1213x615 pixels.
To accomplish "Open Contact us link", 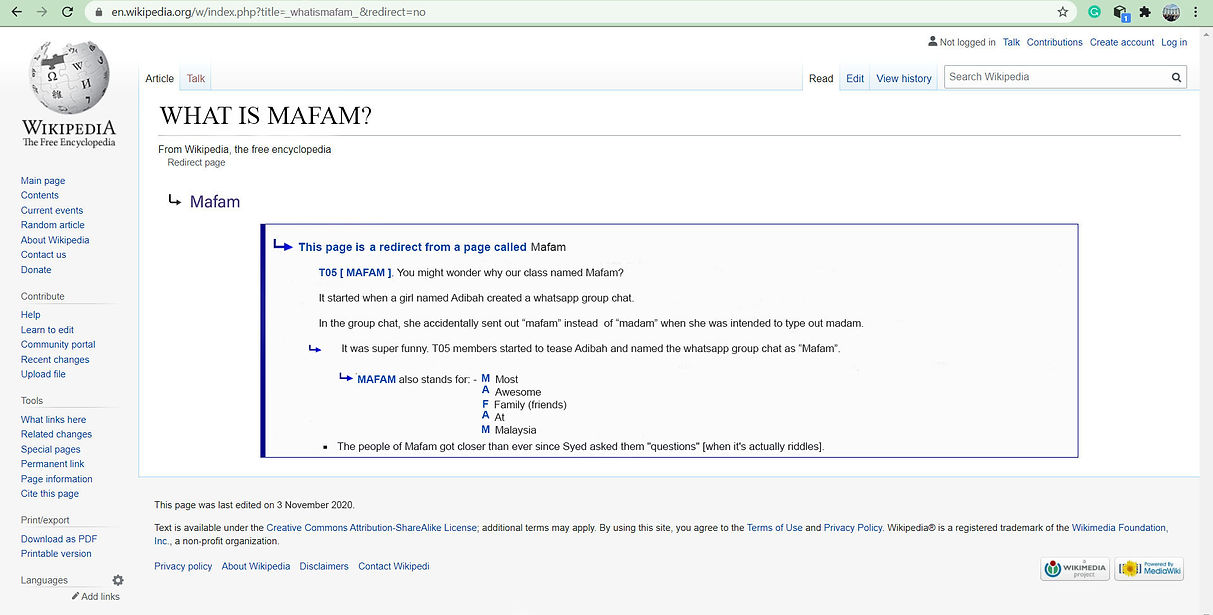I will [x=43, y=255].
